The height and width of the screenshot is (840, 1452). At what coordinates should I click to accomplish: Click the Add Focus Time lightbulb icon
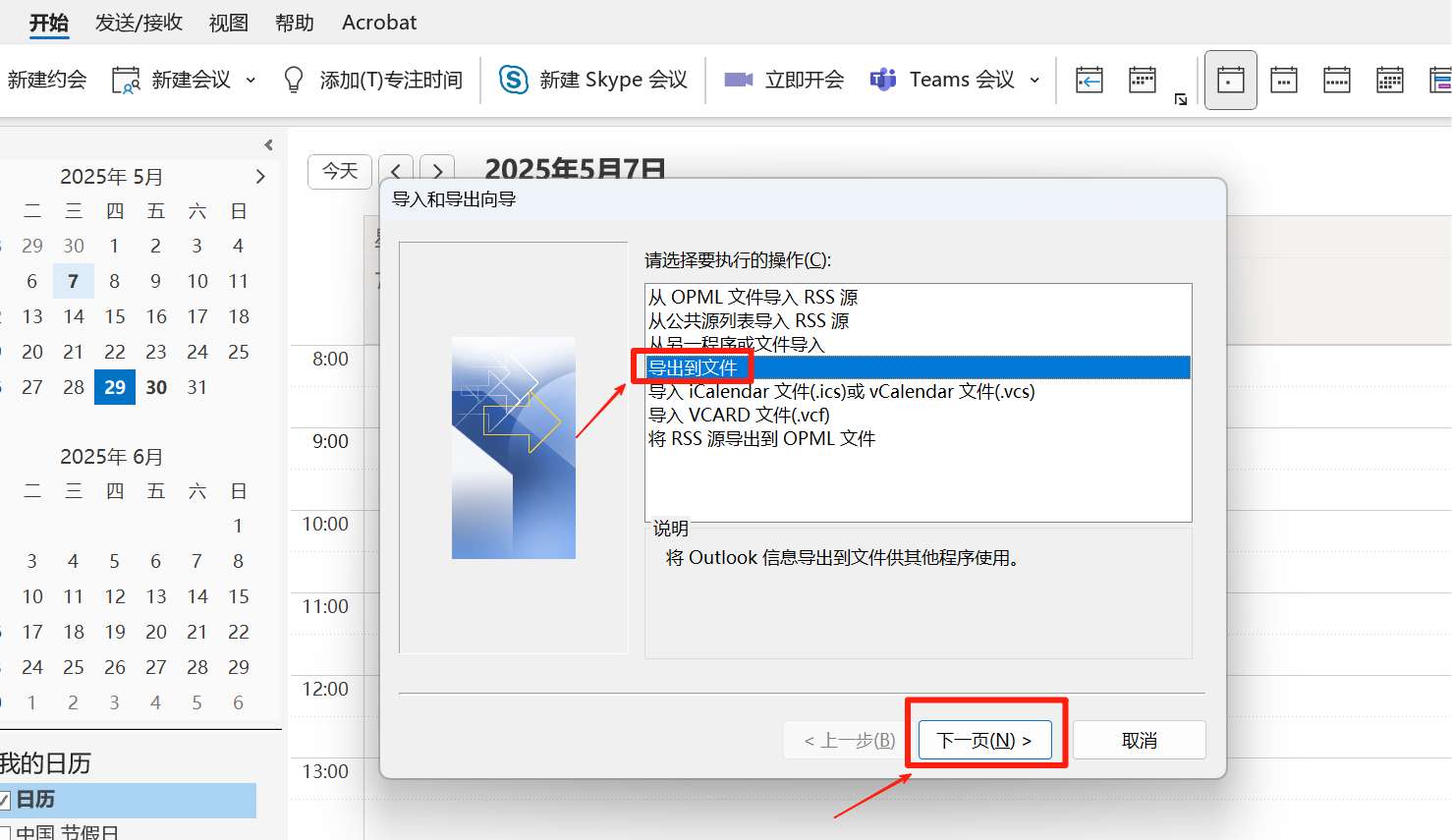pos(293,80)
